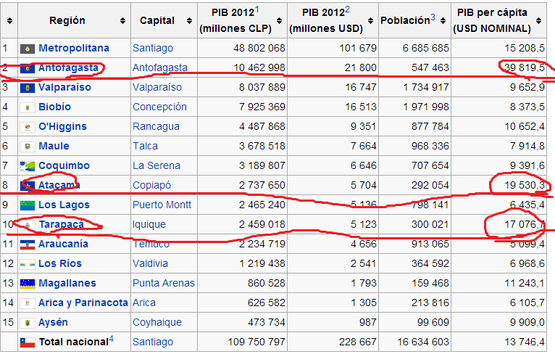Follow the Concepción capital link
555x362 pixels.
pyautogui.click(x=160, y=107)
